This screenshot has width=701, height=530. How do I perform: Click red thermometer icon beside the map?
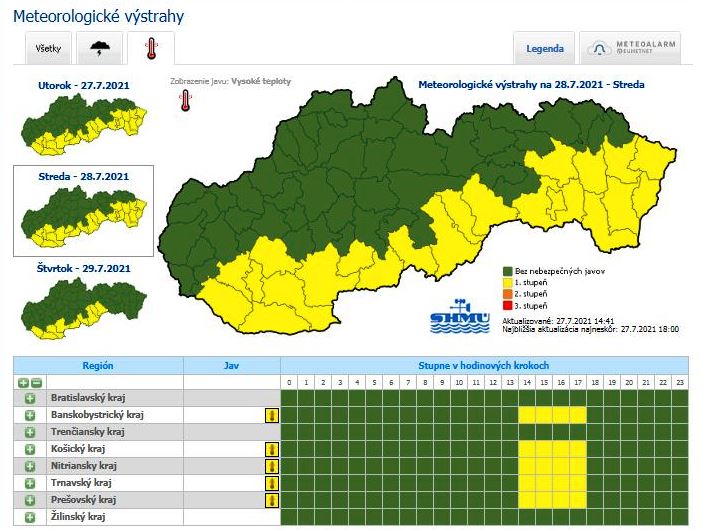[185, 100]
